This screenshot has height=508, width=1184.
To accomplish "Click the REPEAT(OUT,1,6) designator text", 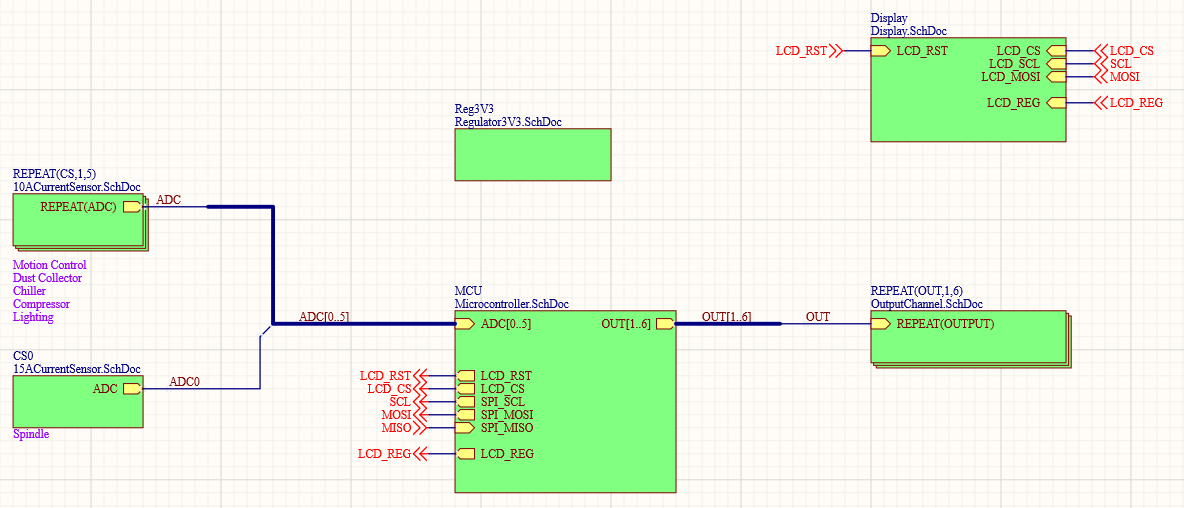I will 917,291.
